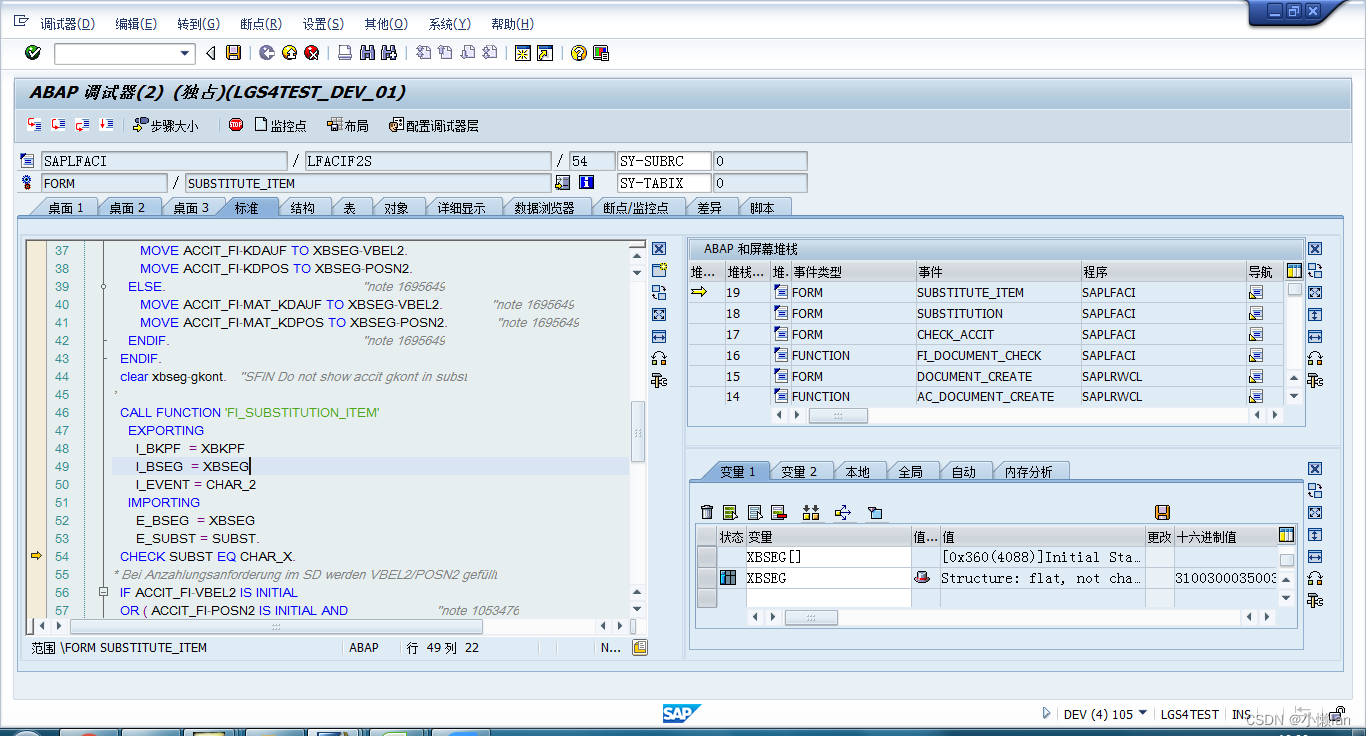The width and height of the screenshot is (1366, 736).
Task: Click the yellow Exit arrow icon
Action: pos(289,53)
